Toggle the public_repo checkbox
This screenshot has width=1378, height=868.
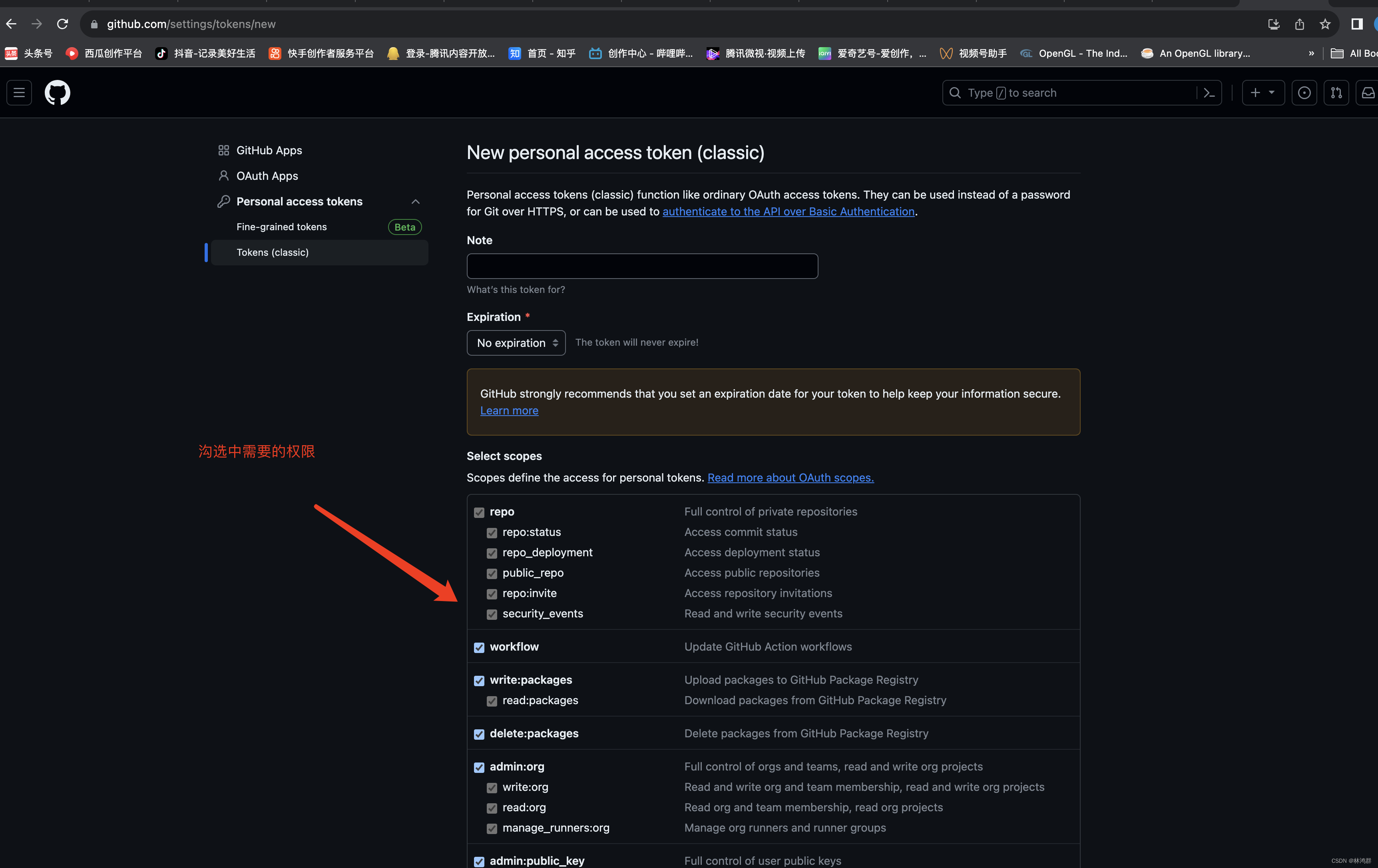point(492,573)
